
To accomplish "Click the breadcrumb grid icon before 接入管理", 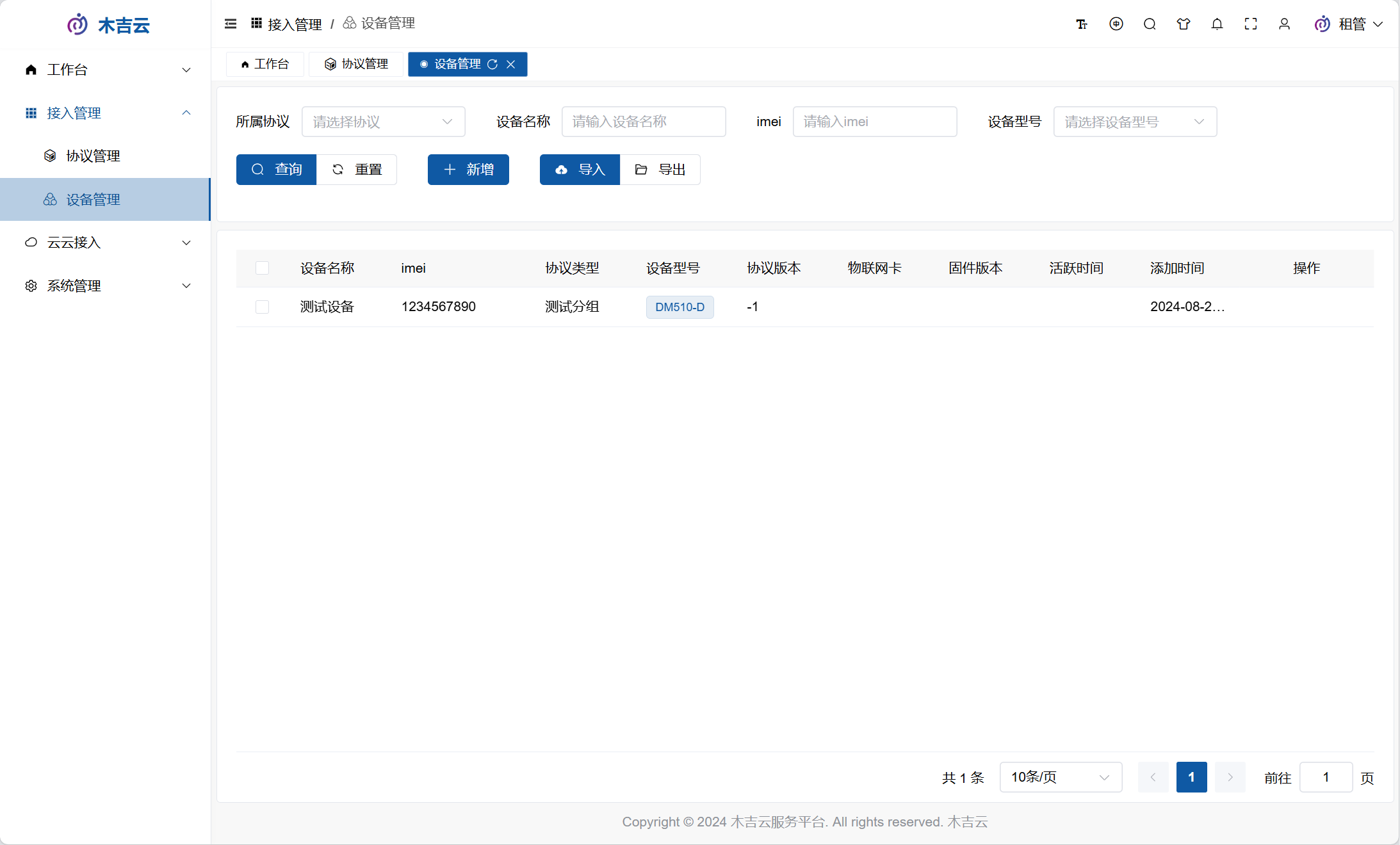I will coord(256,23).
